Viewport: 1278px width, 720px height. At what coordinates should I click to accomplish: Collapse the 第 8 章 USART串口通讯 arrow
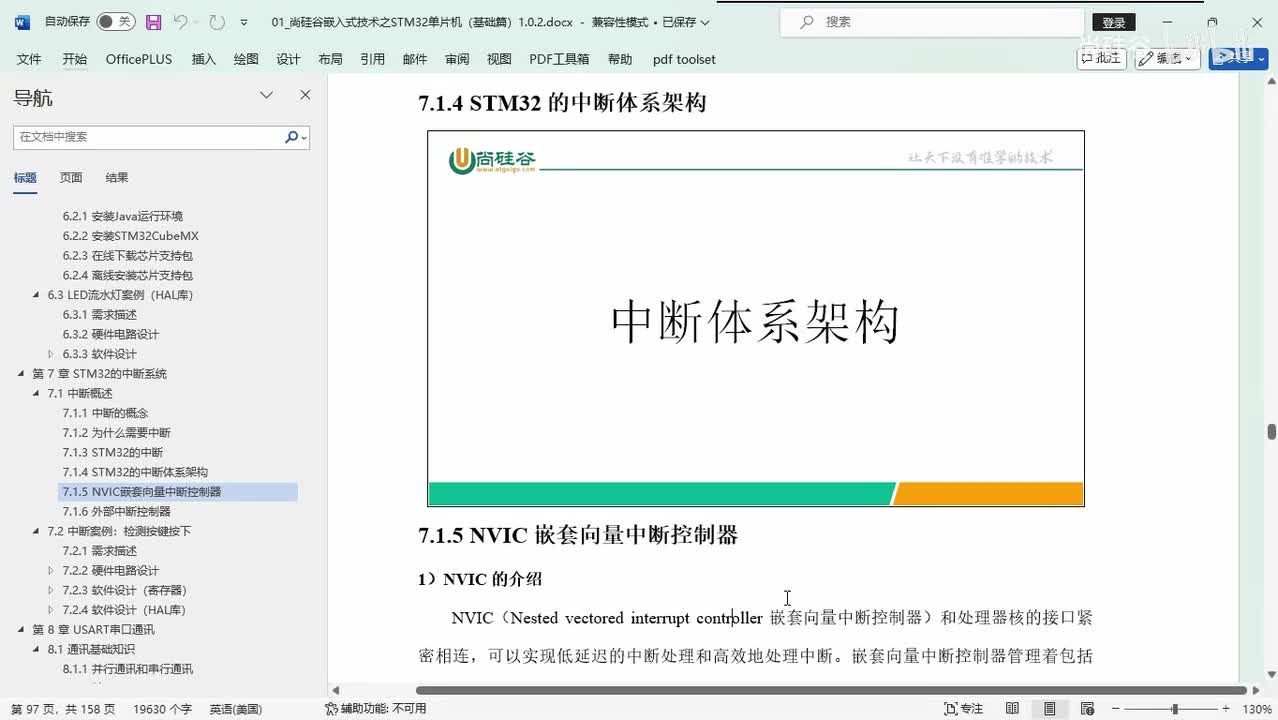21,629
